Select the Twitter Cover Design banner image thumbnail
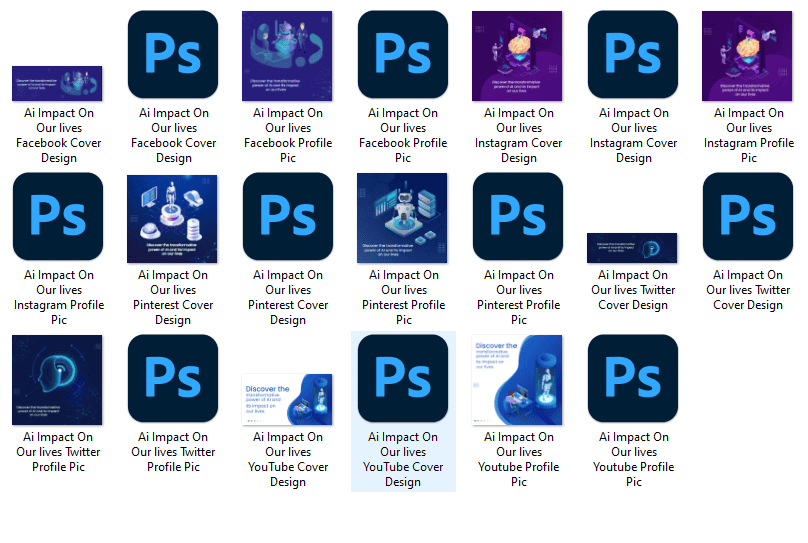Viewport: 808px width, 543px height. click(x=632, y=248)
